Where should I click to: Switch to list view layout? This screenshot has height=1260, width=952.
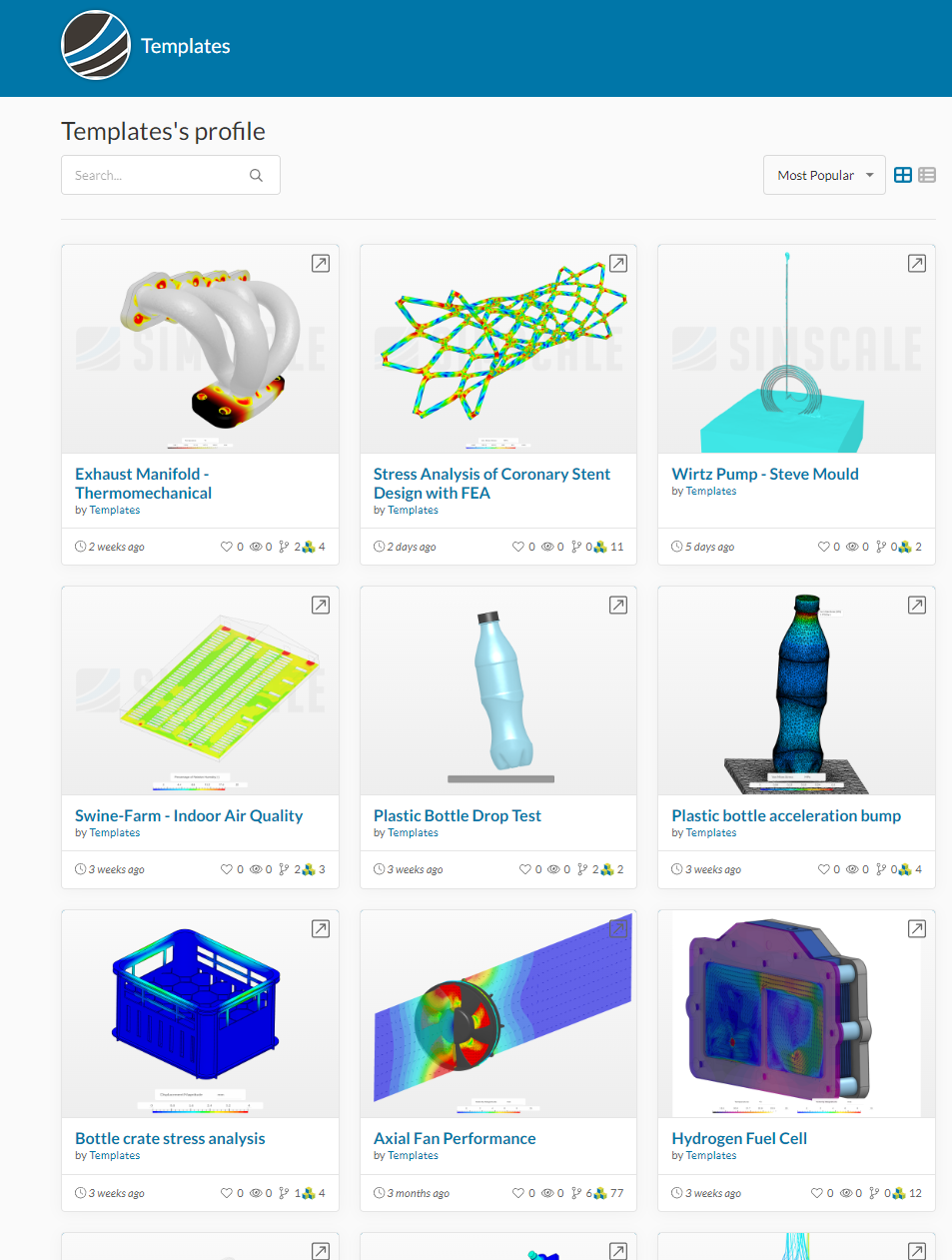pyautogui.click(x=927, y=175)
